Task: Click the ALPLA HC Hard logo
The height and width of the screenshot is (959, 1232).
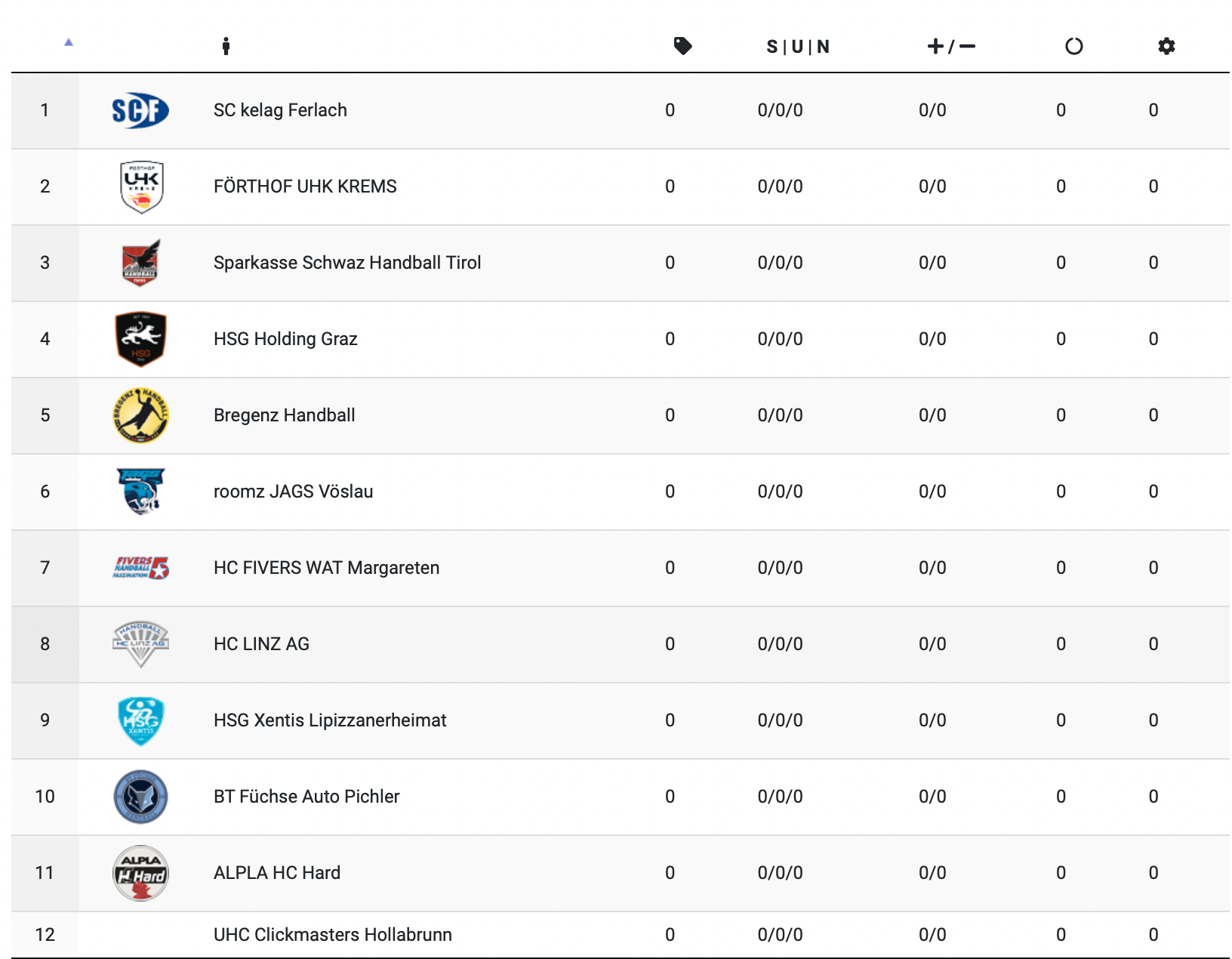Action: coord(140,873)
